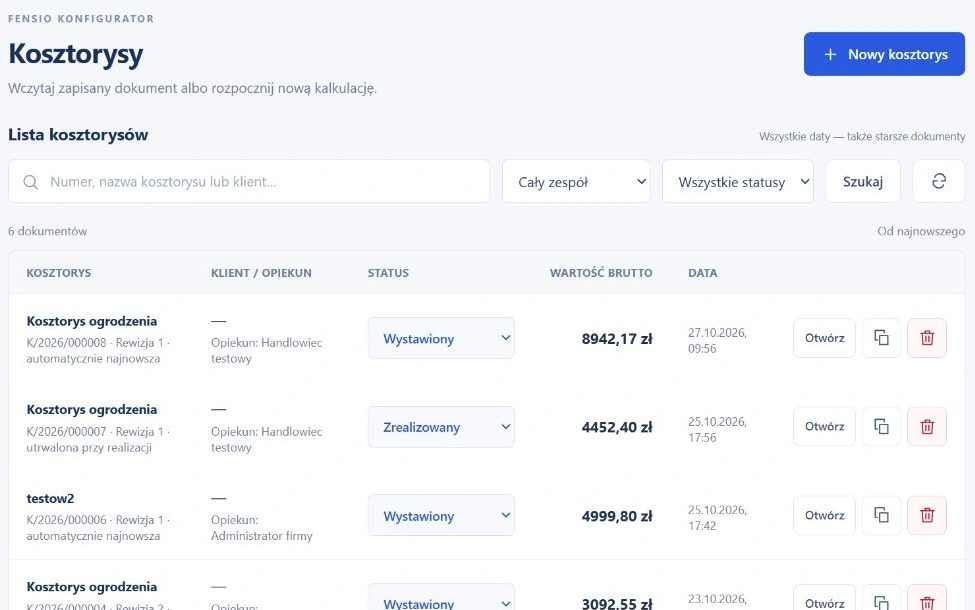Screen dimensions: 975x610
Task: Click the date 25.10.2026, 17:42
Action: click(717, 518)
